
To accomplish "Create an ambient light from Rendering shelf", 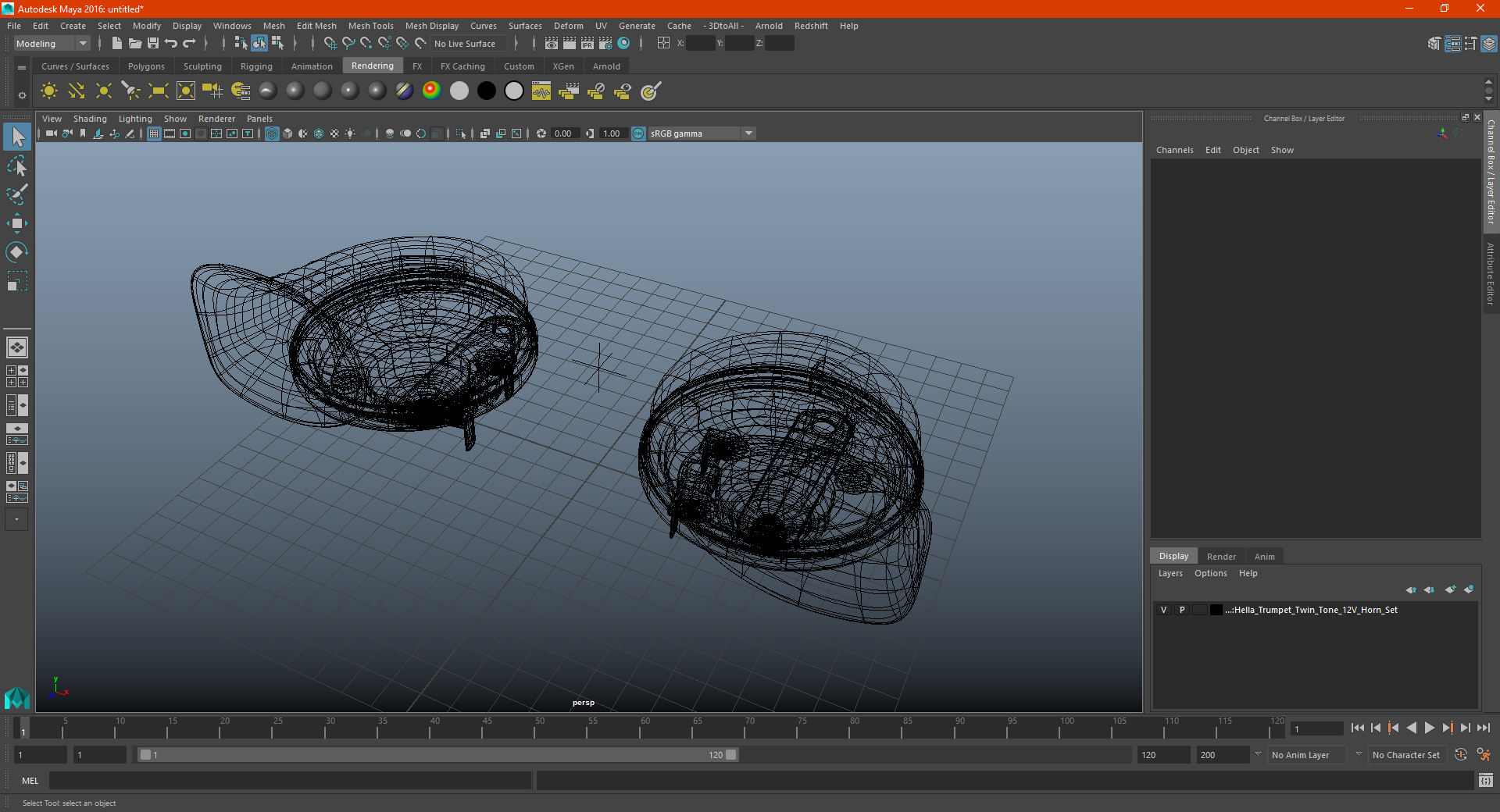I will tap(49, 91).
